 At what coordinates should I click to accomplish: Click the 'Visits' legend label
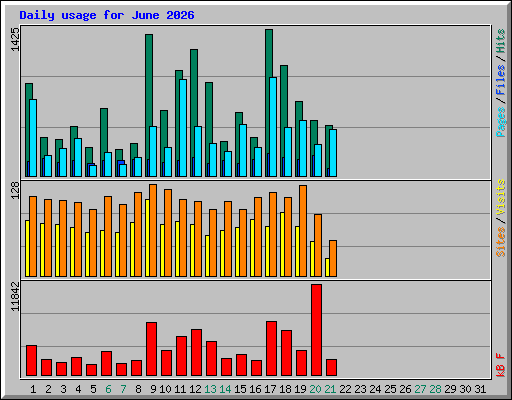[x=501, y=197]
